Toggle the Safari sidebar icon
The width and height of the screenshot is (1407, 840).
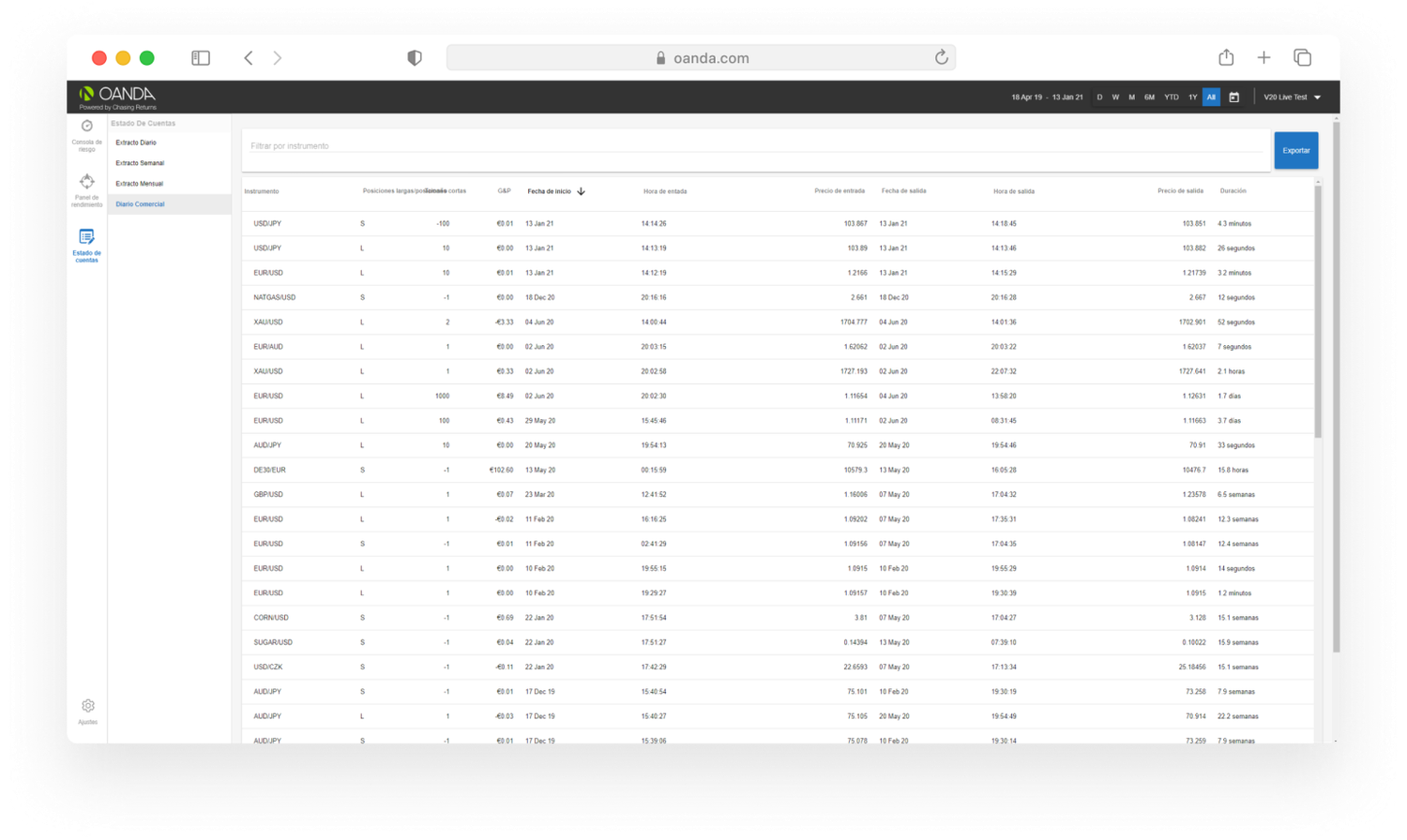pos(201,58)
